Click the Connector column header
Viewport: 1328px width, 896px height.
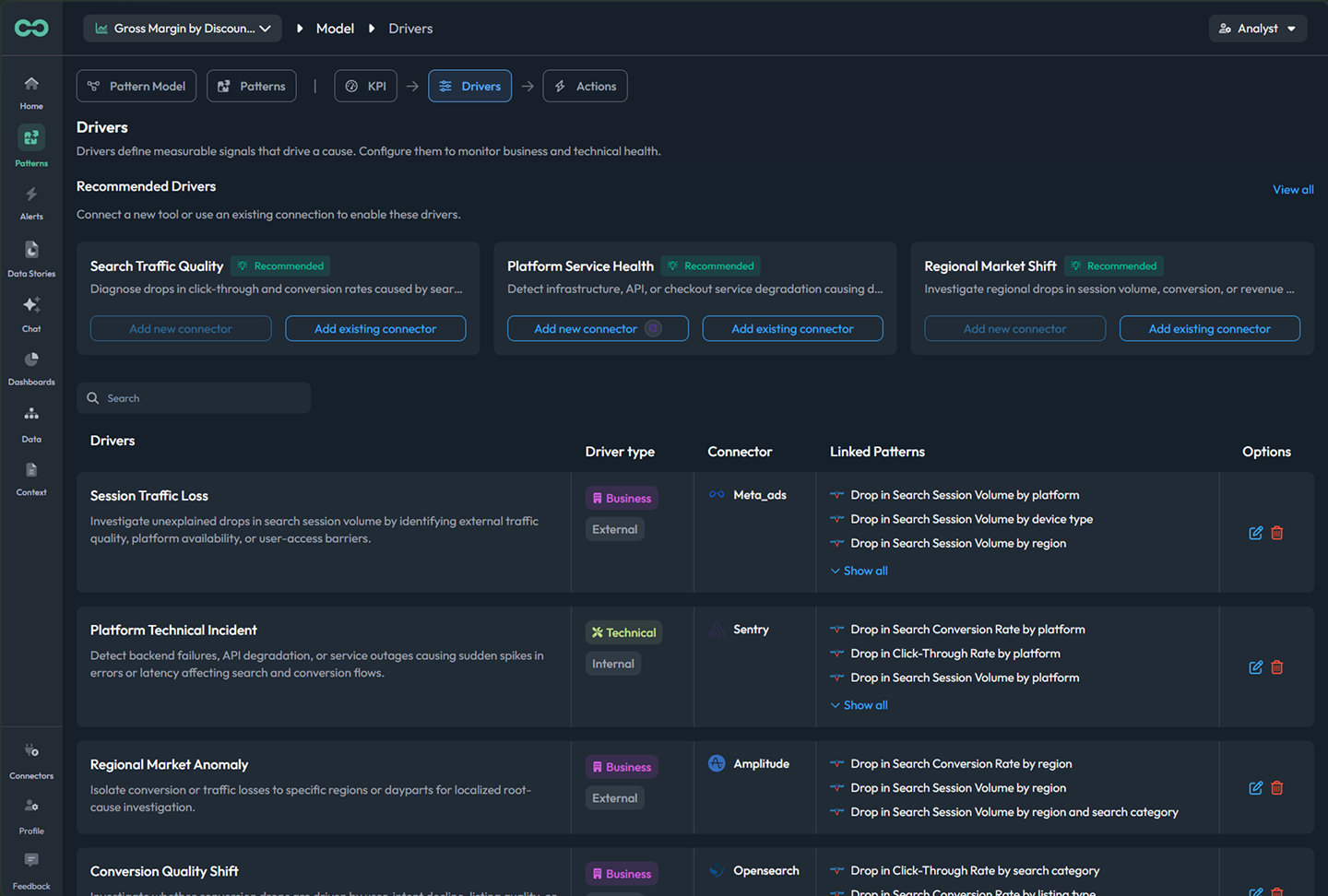tap(740, 452)
